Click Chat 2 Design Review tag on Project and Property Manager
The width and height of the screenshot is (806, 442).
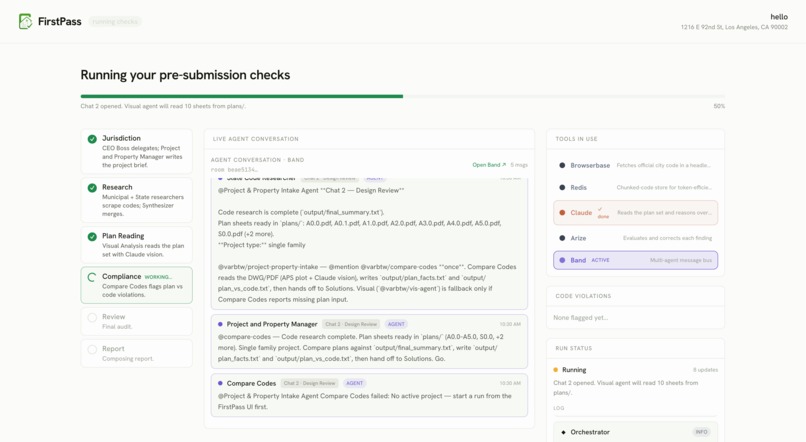point(351,324)
